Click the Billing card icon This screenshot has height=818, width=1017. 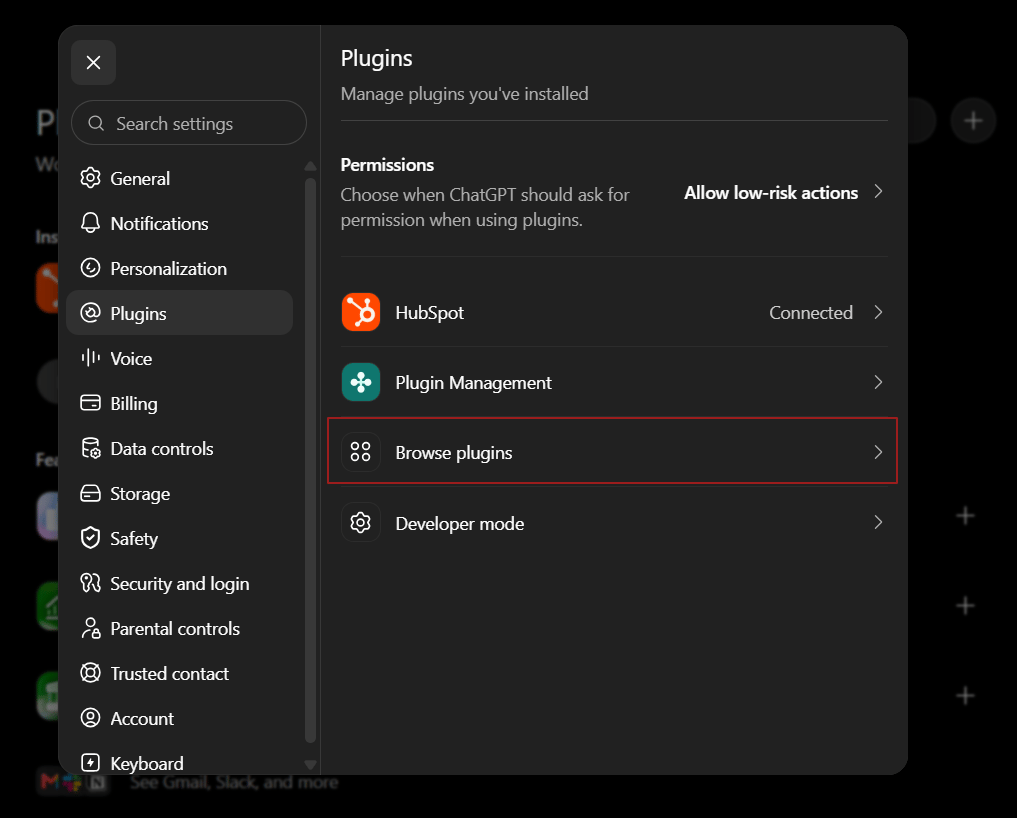tap(90, 403)
